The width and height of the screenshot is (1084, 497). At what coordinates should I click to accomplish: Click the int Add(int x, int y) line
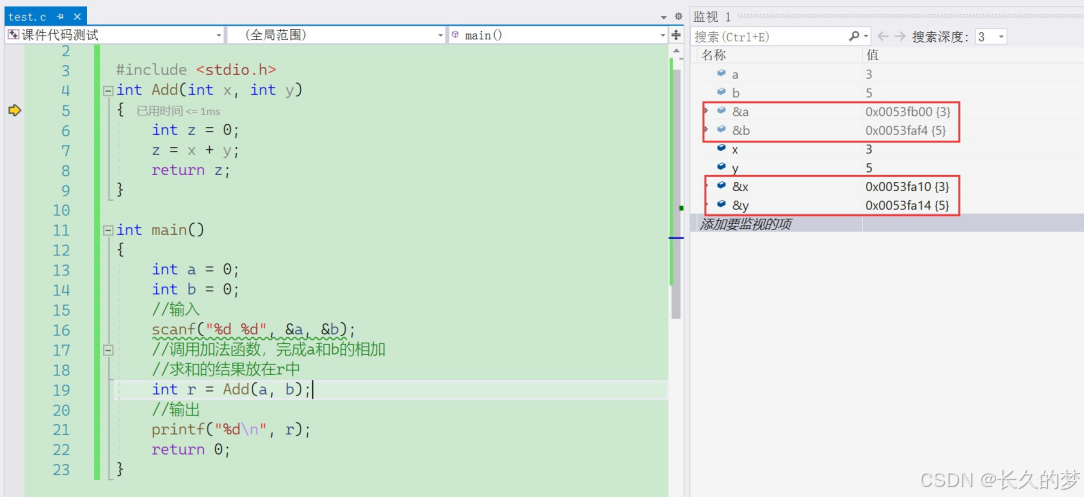point(209,90)
